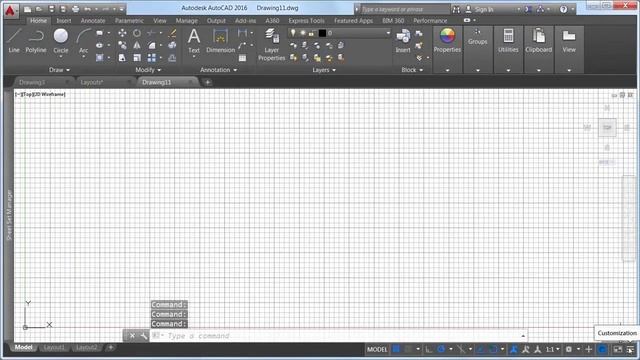The height and width of the screenshot is (360, 640).
Task: Switch to the Annotate ribbon tab
Action: pyautogui.click(x=93, y=20)
